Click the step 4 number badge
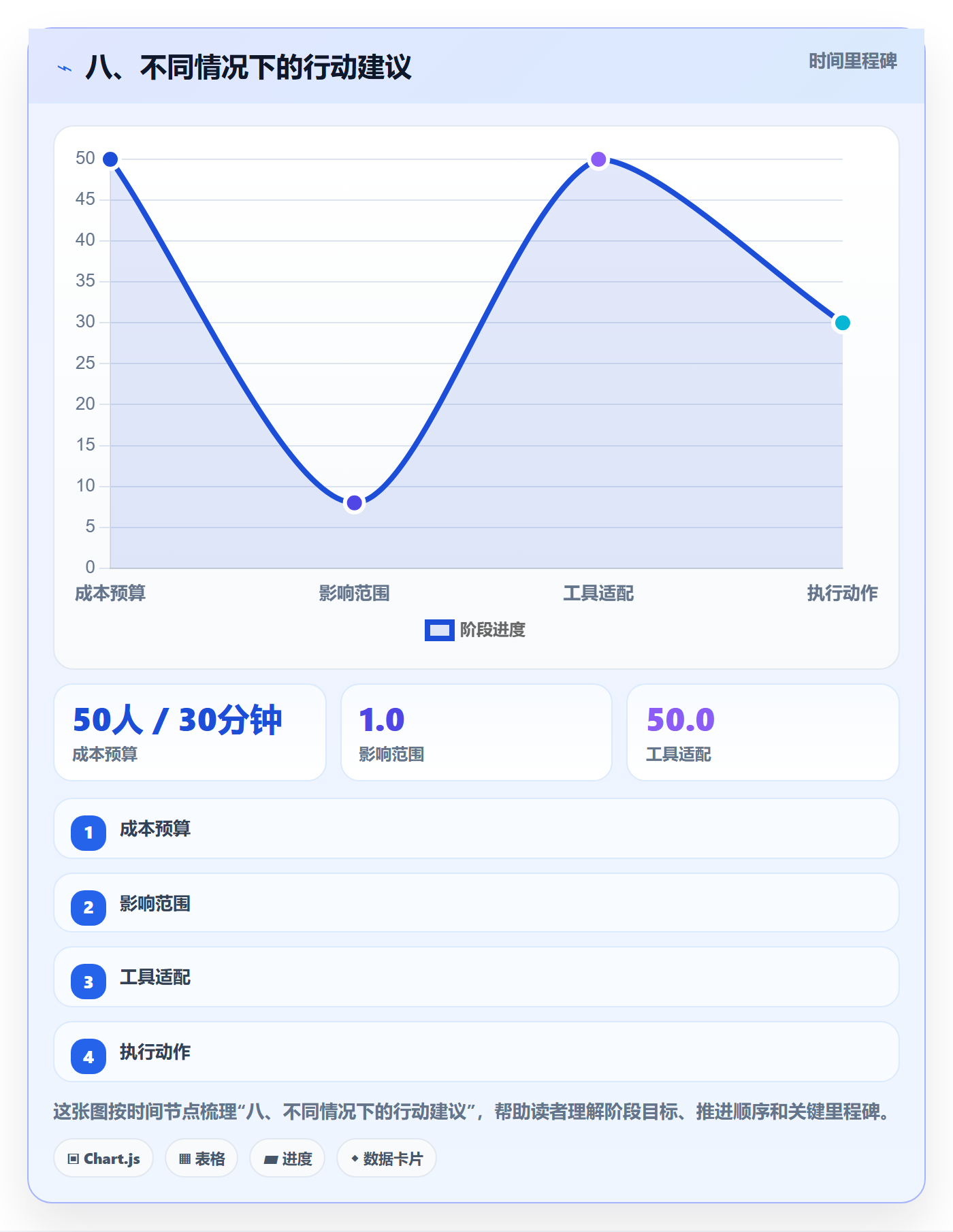Screen dimensions: 953x1232 88,1056
